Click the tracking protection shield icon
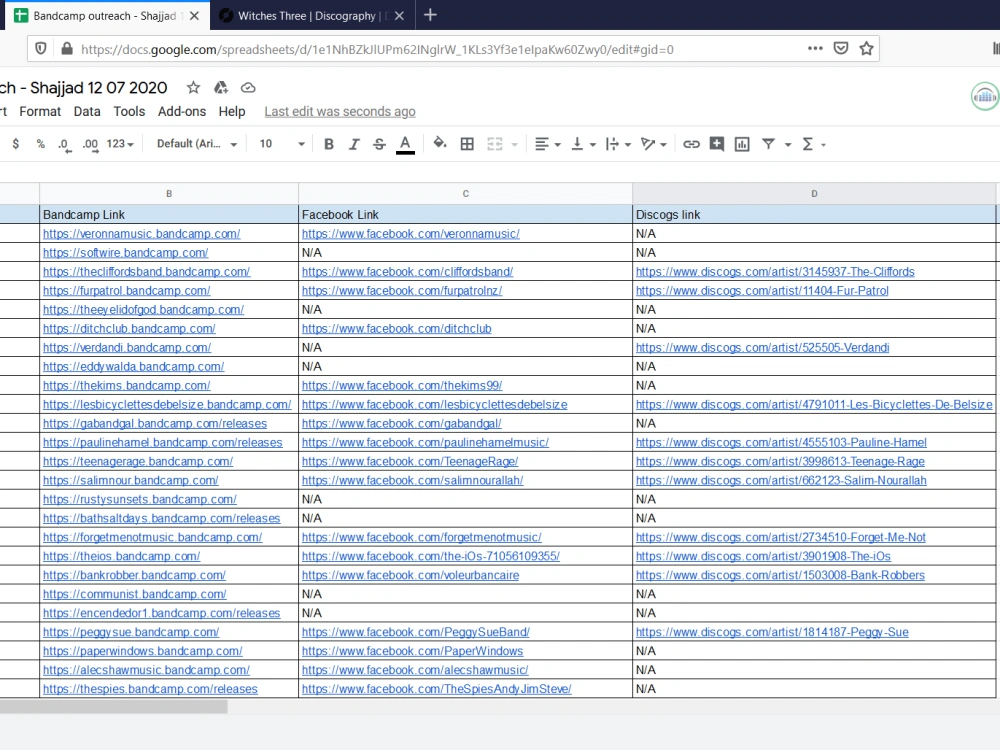 tap(41, 48)
